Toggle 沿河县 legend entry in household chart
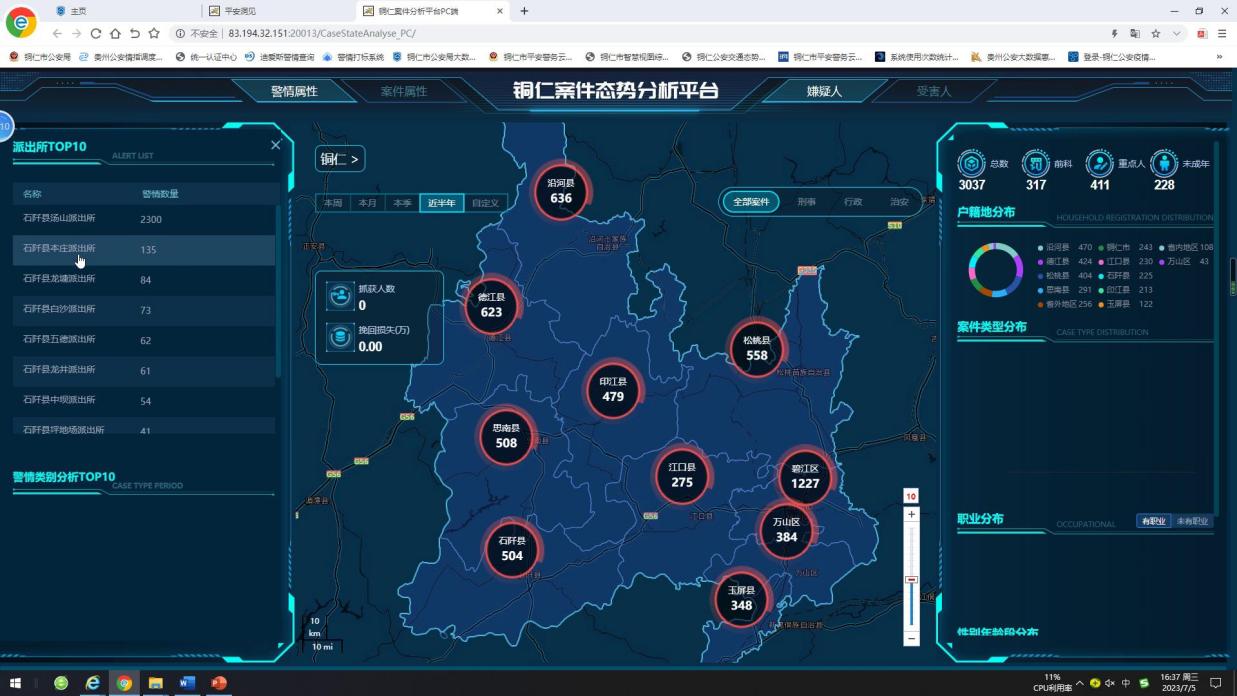The height and width of the screenshot is (696, 1237). [x=1056, y=247]
